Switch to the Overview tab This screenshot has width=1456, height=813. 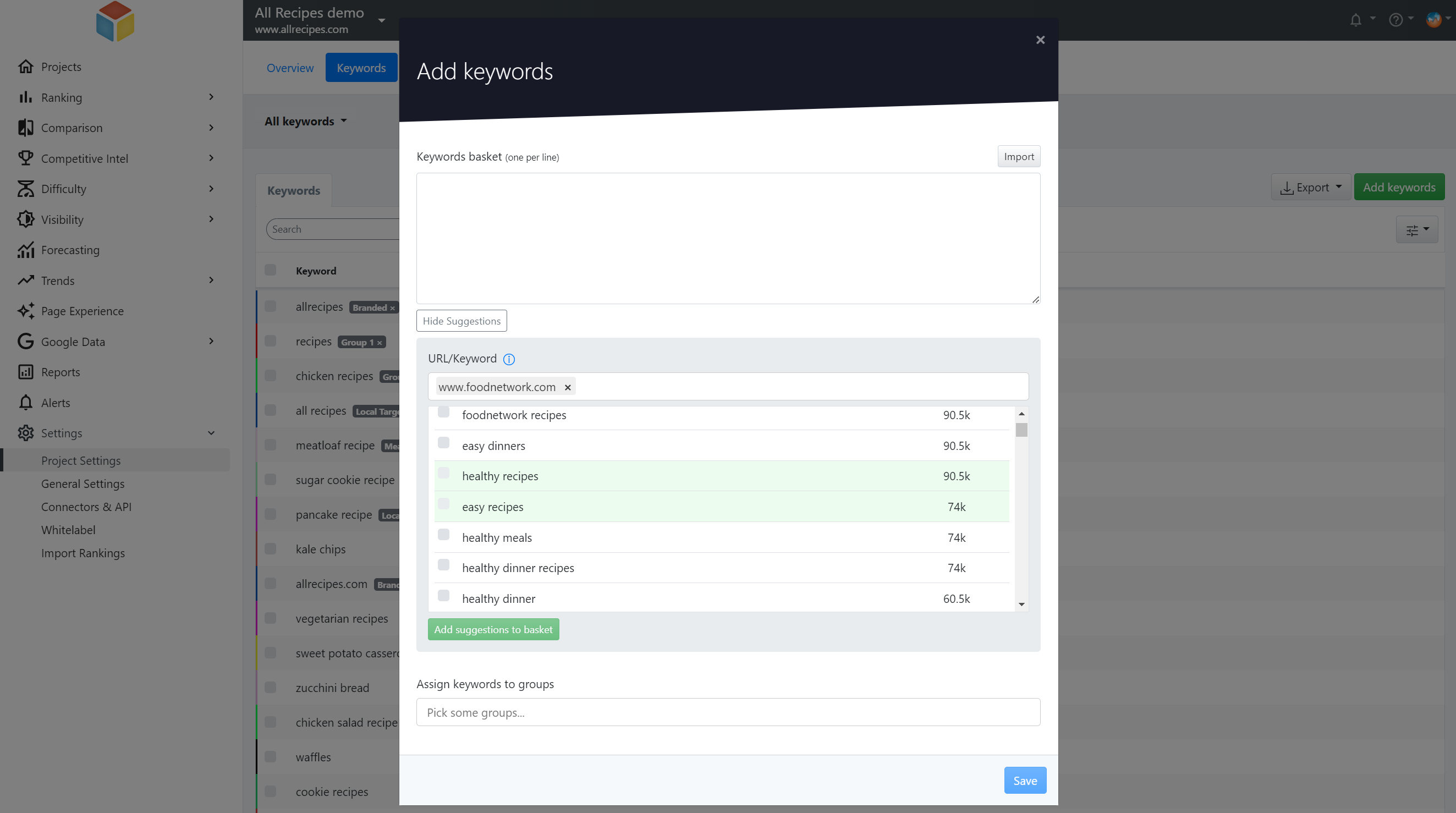[x=290, y=68]
